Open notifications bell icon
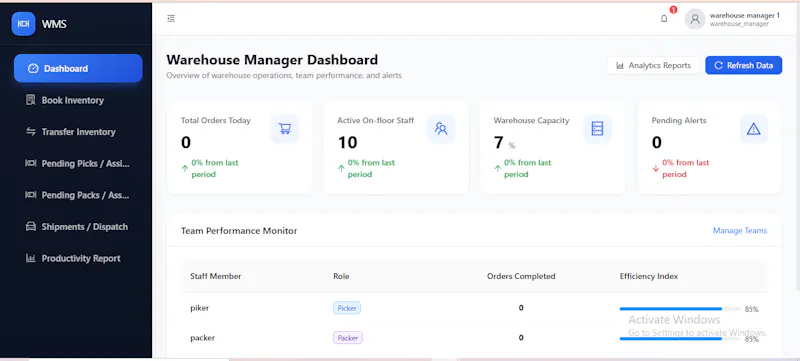The width and height of the screenshot is (800, 361). pos(664,19)
